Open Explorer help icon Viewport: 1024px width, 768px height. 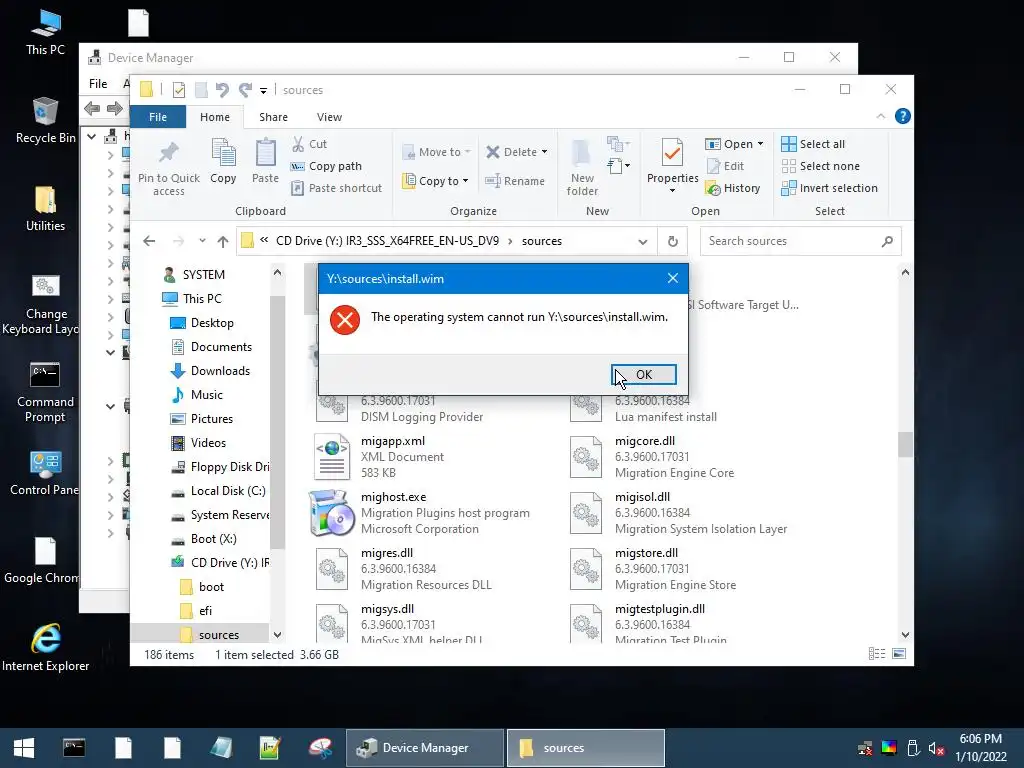point(903,116)
